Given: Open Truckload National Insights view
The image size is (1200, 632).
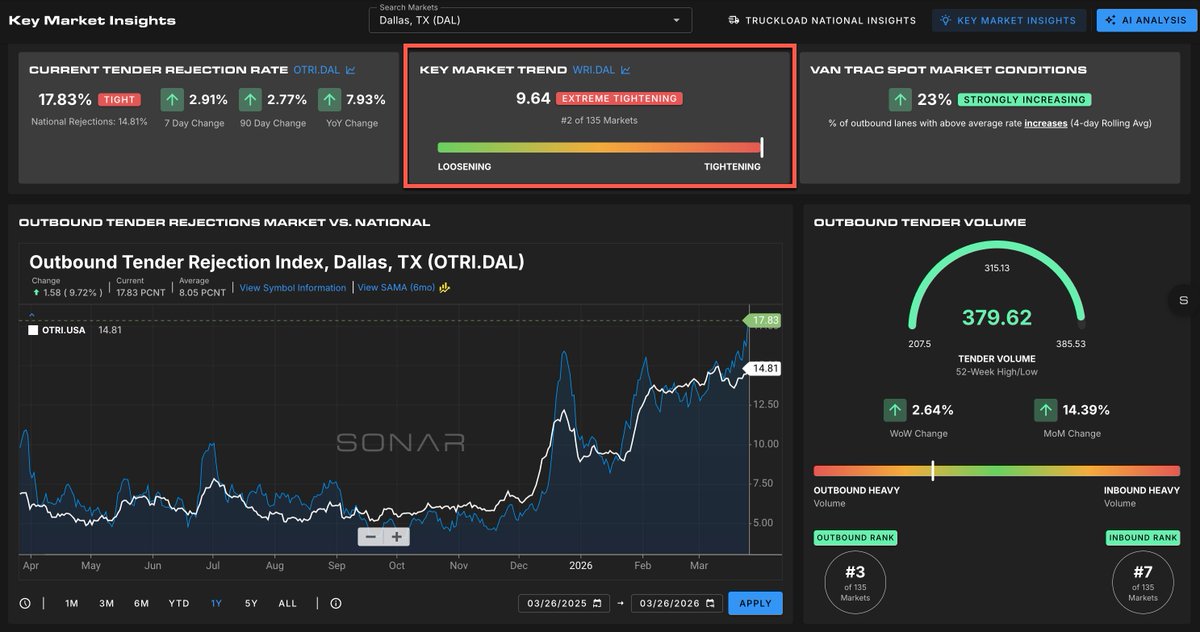Looking at the screenshot, I should pos(822,20).
